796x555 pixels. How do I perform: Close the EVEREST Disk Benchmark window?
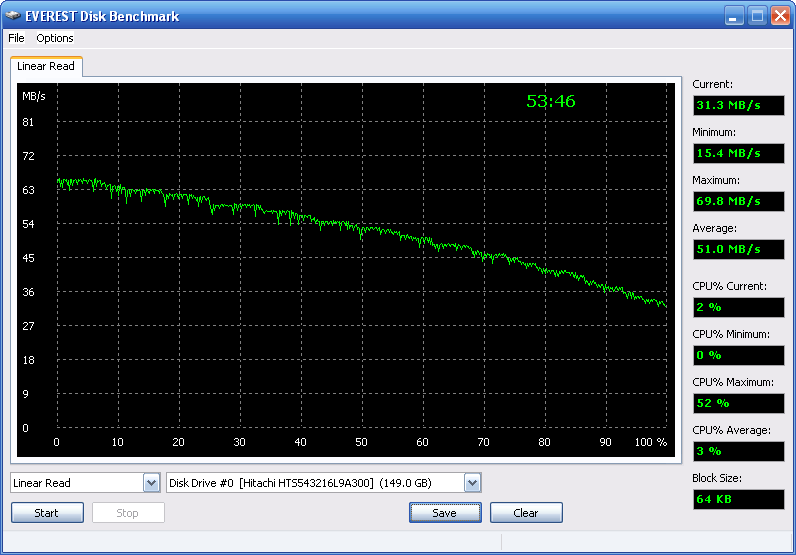(x=780, y=16)
